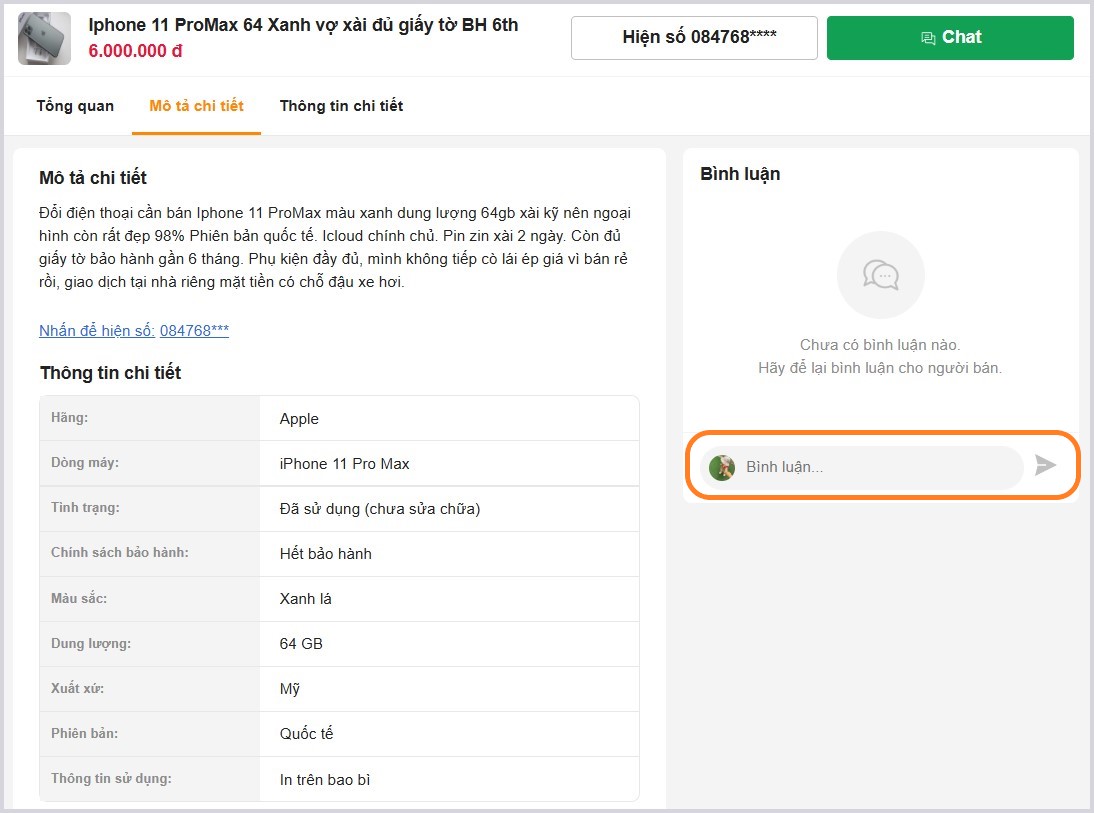The image size is (1094, 813).
Task: Click the Bình luận panel heading
Action: tap(740, 174)
